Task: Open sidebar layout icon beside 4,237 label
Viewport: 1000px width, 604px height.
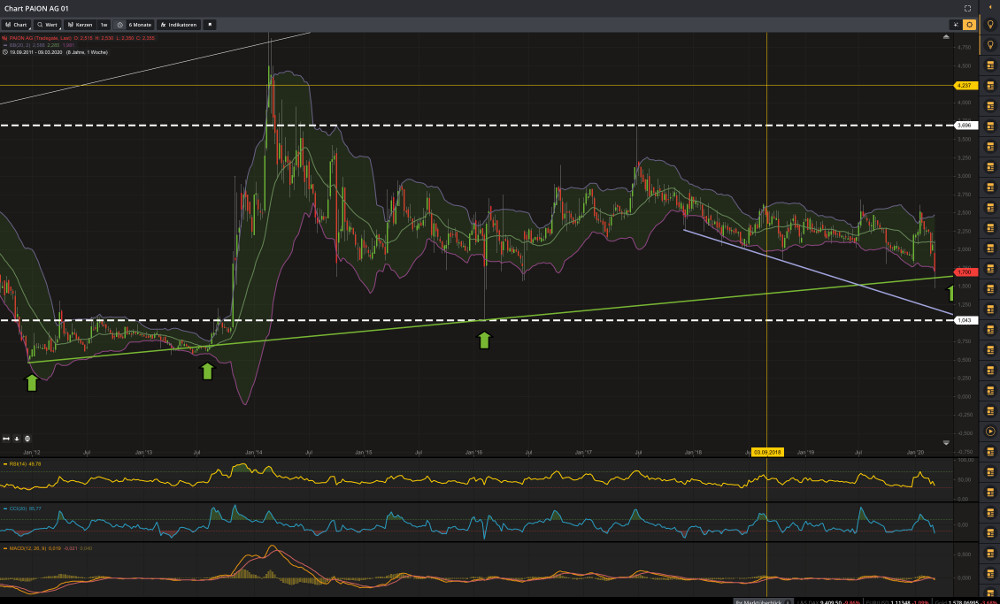Action: point(990,85)
